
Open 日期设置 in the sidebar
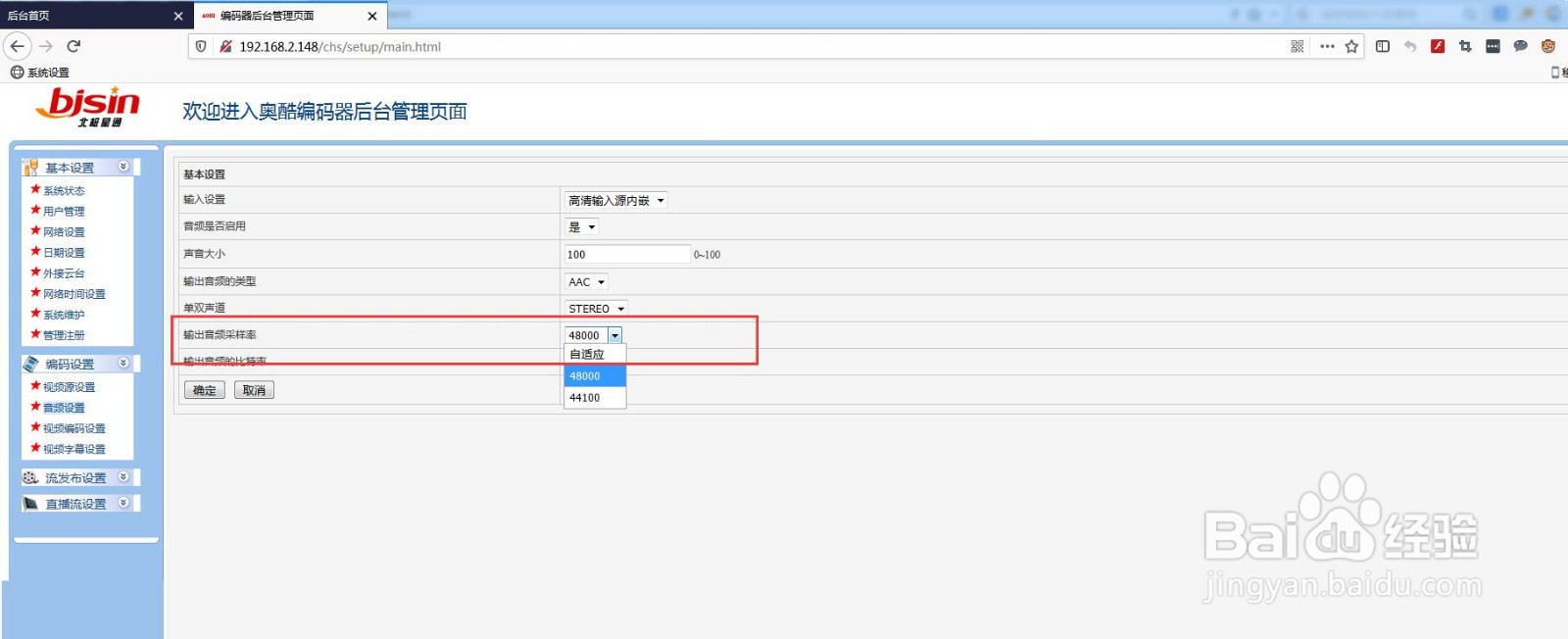point(64,253)
